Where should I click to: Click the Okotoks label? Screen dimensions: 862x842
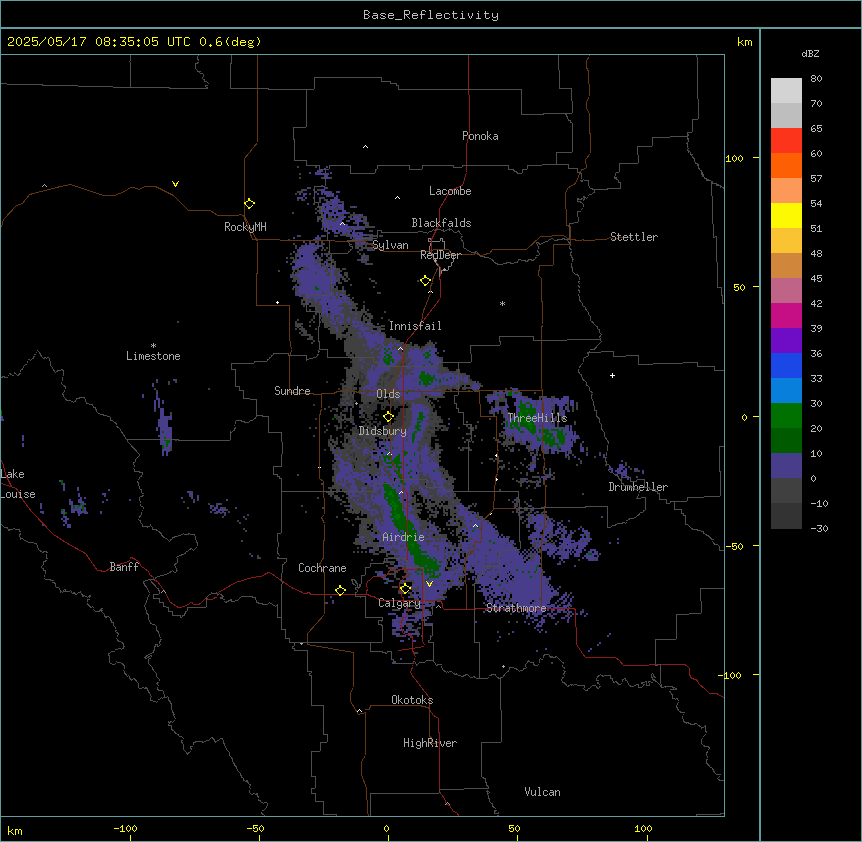pos(412,700)
